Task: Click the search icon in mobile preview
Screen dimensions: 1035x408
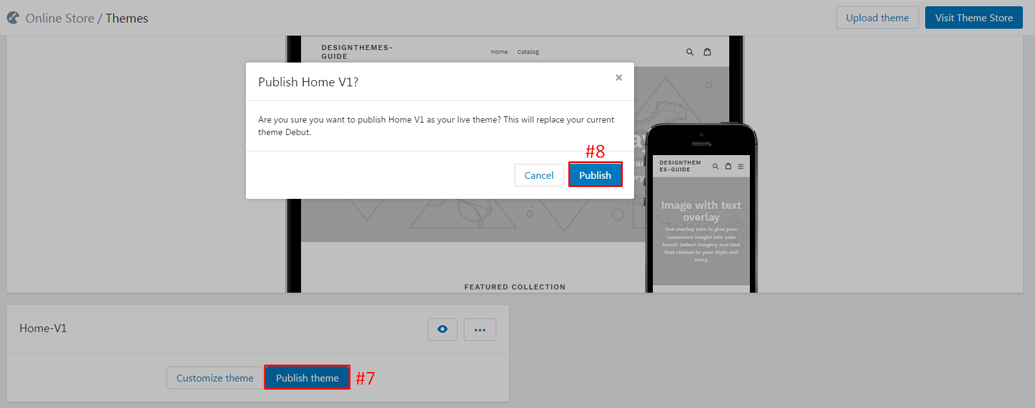Action: click(x=715, y=166)
